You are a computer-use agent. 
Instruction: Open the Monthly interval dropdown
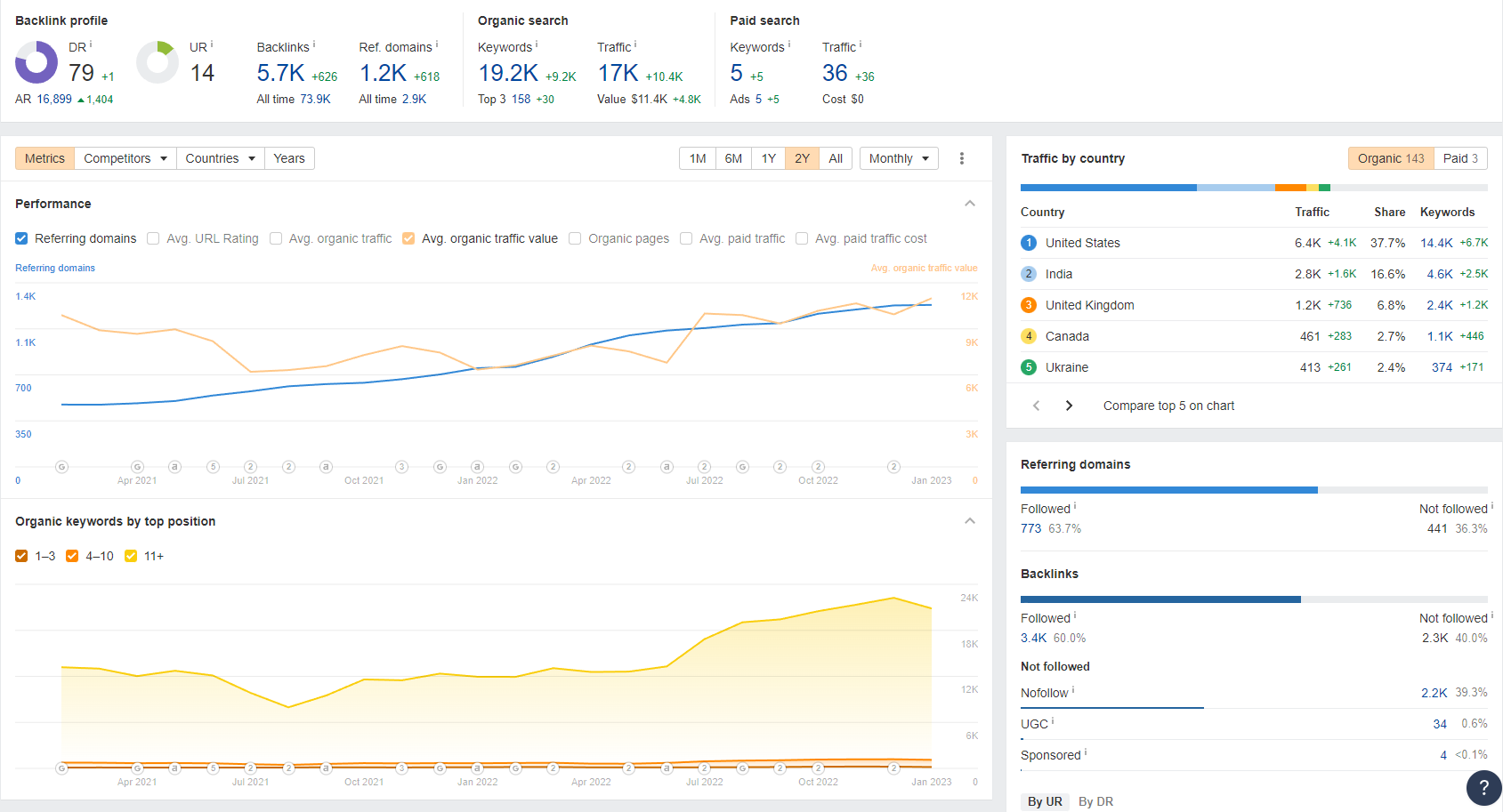pos(899,158)
